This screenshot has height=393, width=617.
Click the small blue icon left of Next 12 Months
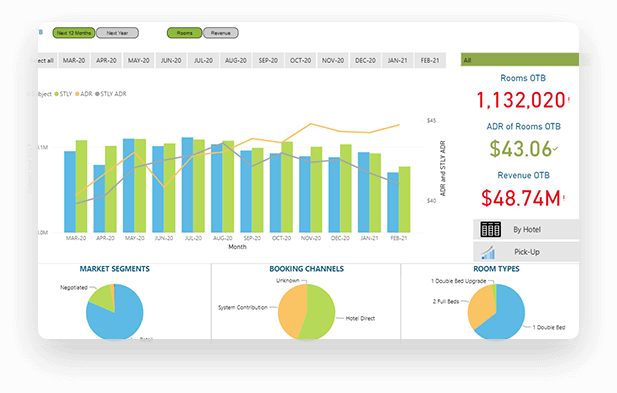pos(41,32)
